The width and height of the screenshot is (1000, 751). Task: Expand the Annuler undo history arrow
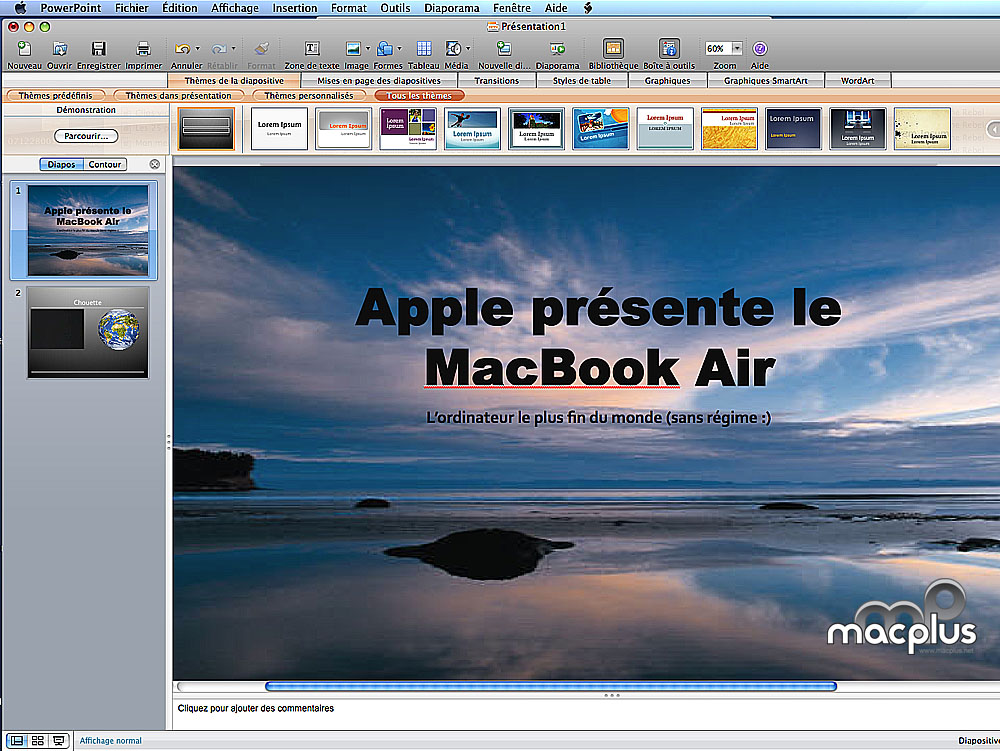(x=198, y=48)
